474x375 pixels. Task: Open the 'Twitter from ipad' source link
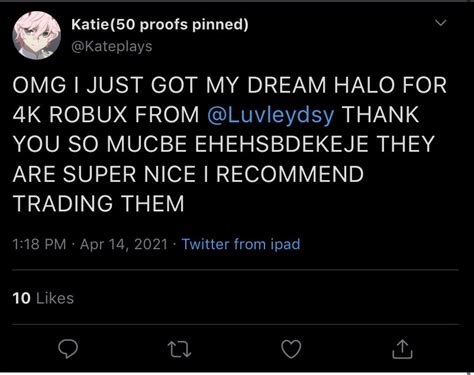click(241, 244)
